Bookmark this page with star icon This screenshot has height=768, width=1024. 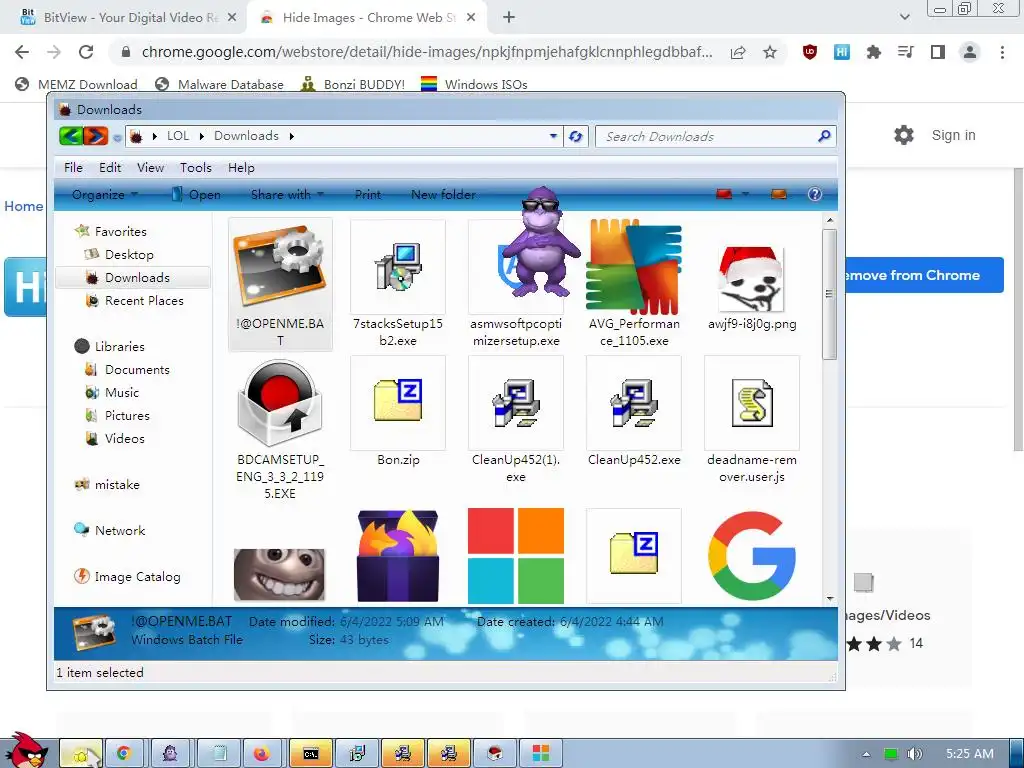(770, 52)
